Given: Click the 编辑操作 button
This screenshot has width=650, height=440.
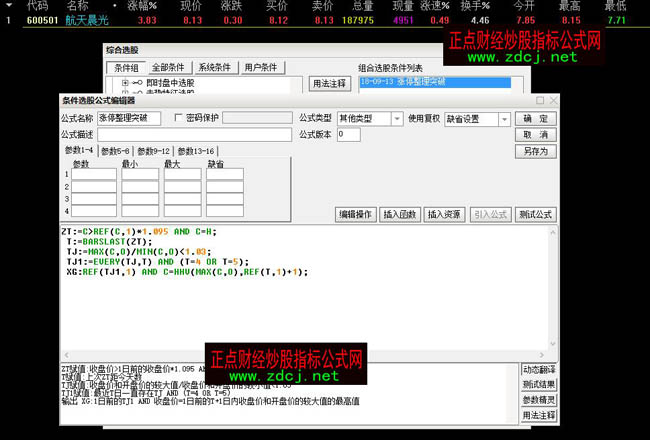Looking at the screenshot, I should (356, 214).
